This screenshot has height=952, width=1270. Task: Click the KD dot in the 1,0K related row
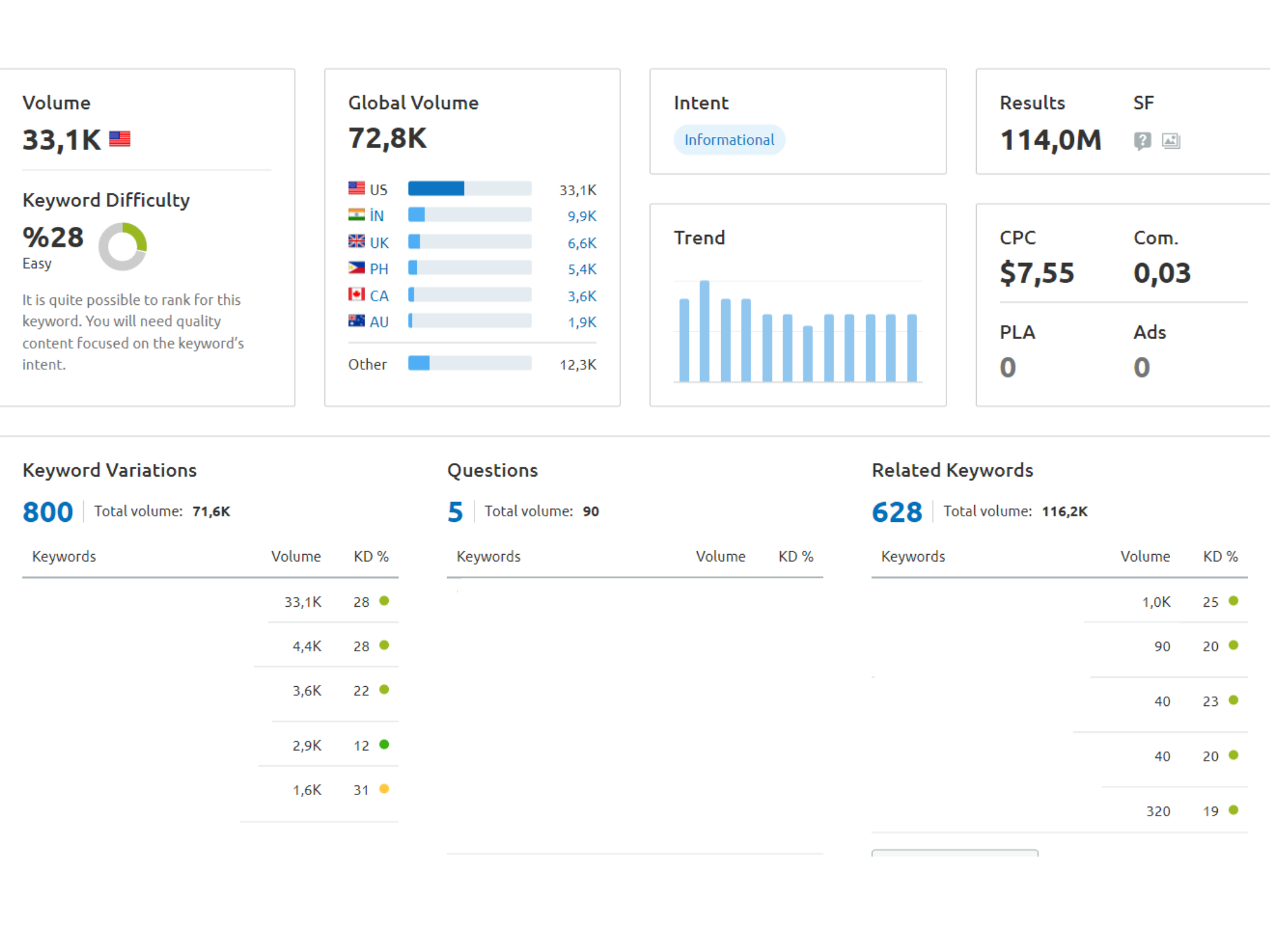[1233, 601]
